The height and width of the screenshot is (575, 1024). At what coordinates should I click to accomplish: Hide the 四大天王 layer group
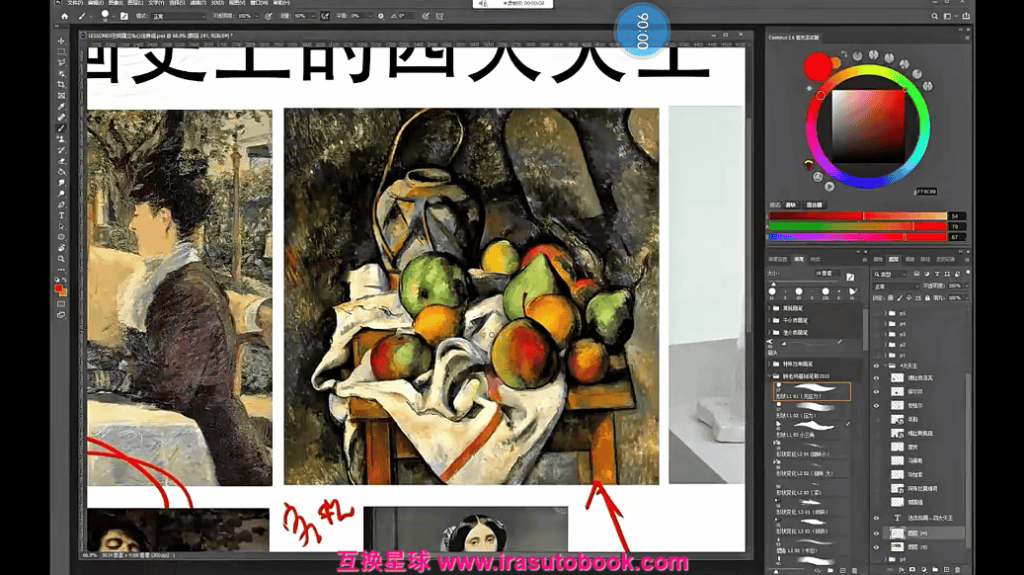click(x=877, y=366)
